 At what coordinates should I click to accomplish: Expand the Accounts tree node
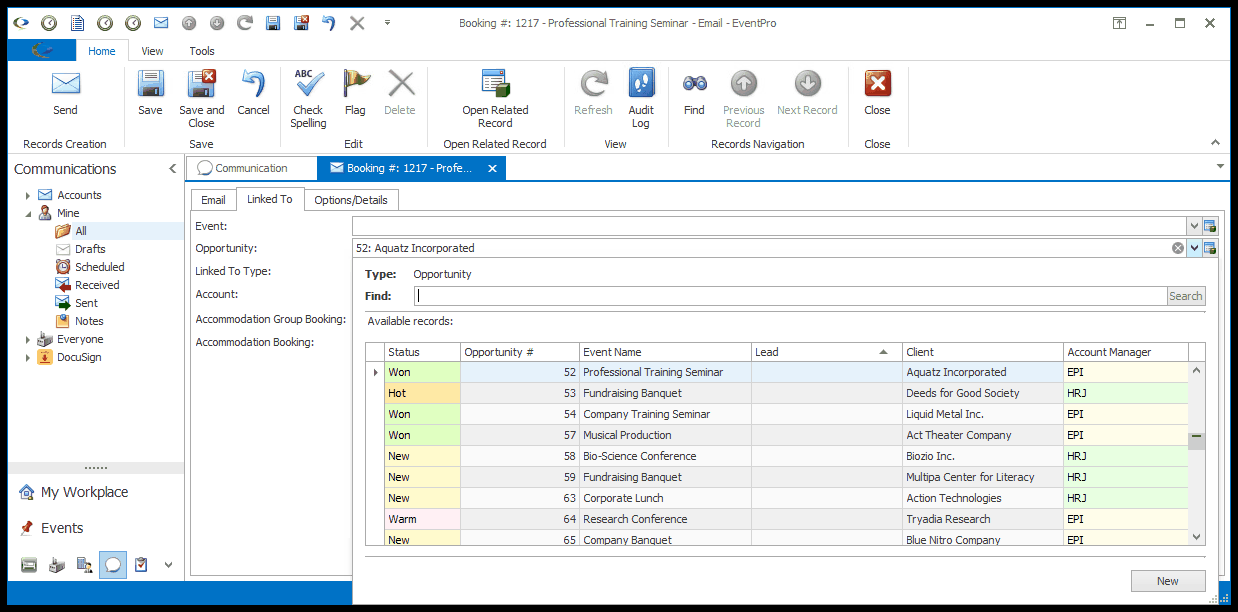point(28,195)
